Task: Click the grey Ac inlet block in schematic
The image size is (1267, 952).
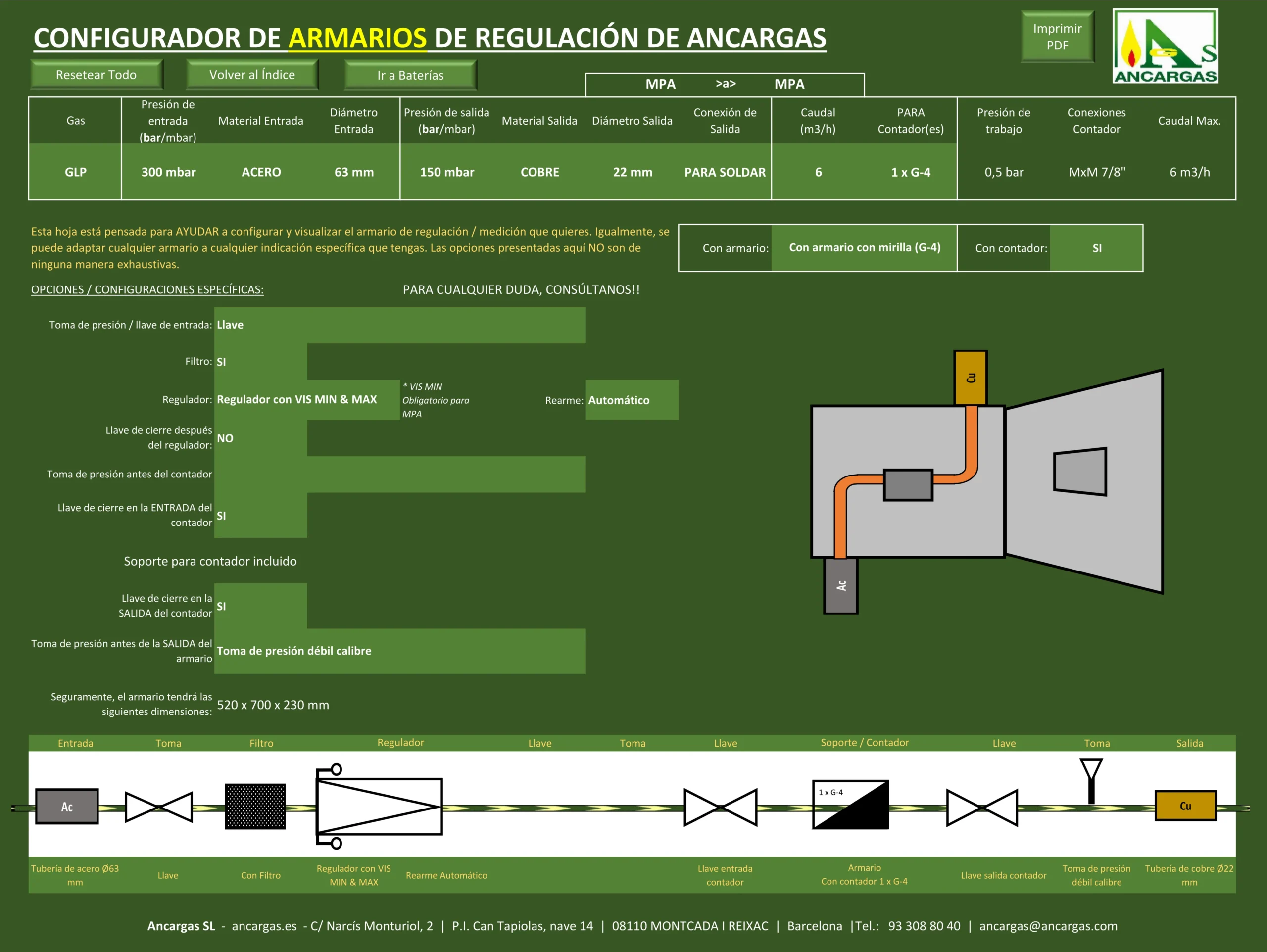Action: pos(66,807)
